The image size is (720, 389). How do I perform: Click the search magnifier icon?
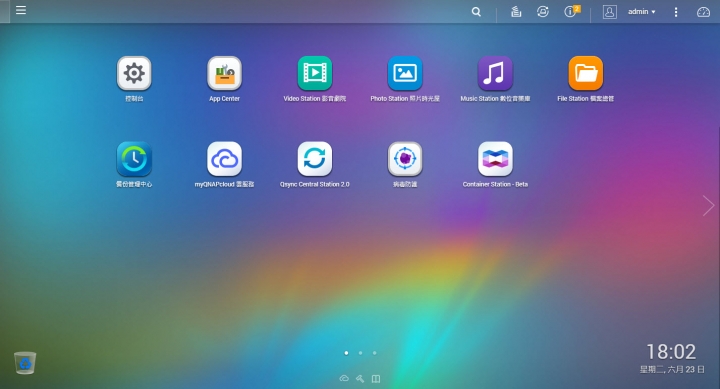[476, 12]
